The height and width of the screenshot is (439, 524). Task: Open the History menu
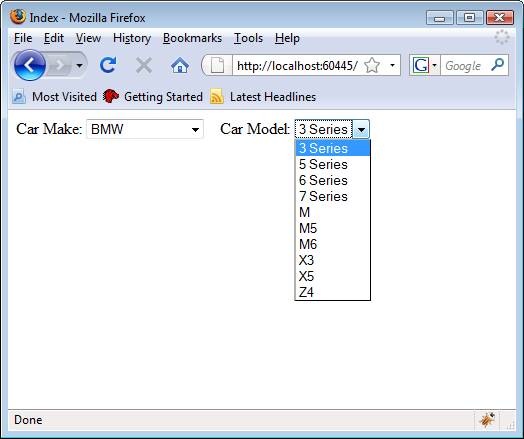point(132,38)
